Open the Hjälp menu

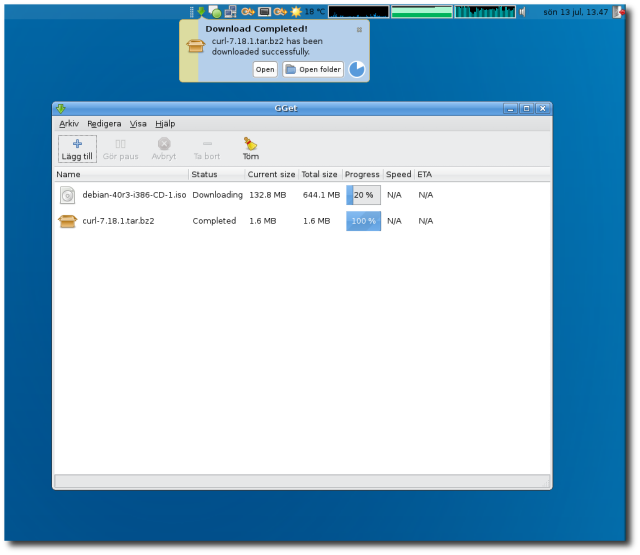[x=165, y=124]
